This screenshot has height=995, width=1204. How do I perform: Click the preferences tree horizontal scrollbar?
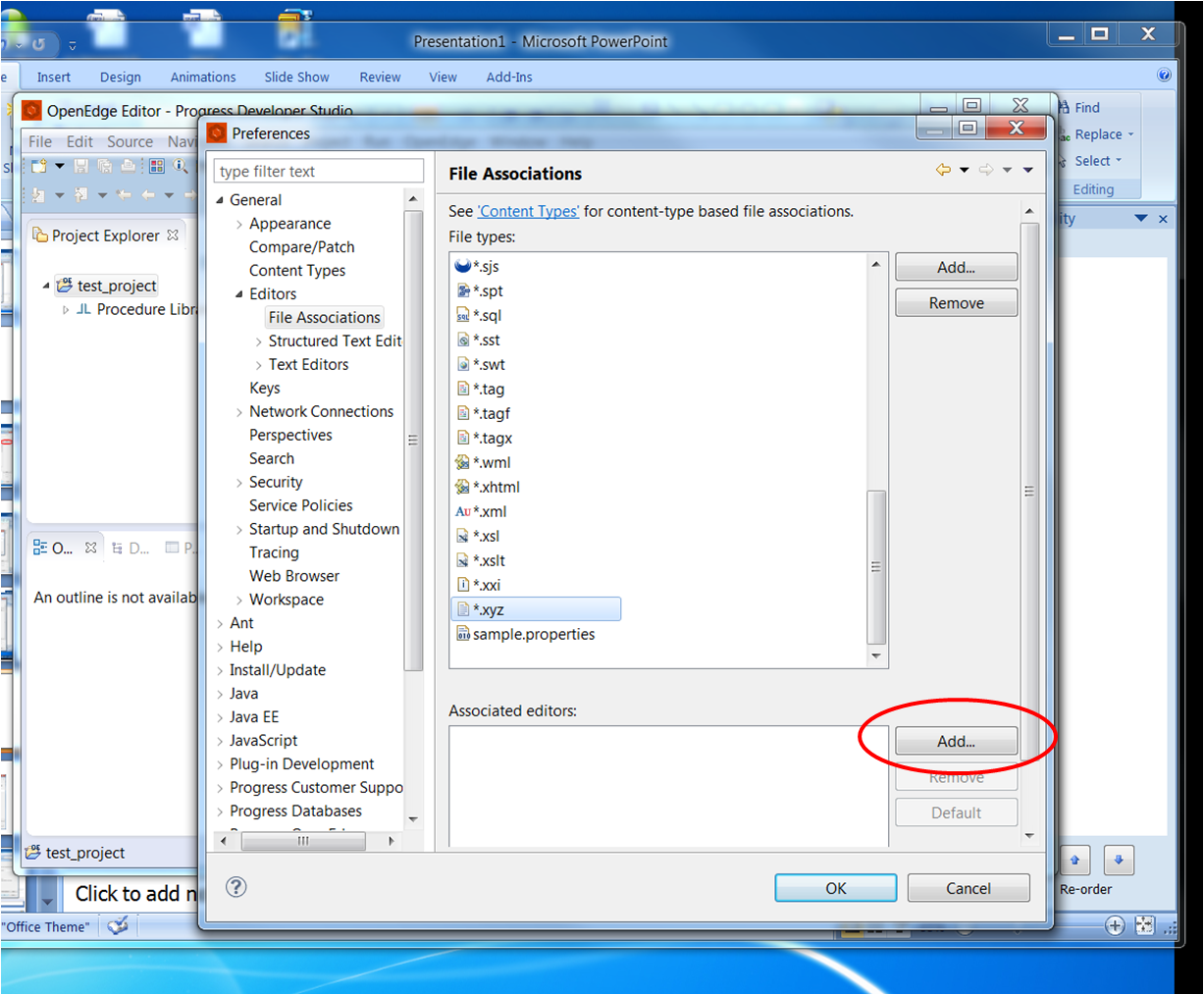(x=303, y=841)
